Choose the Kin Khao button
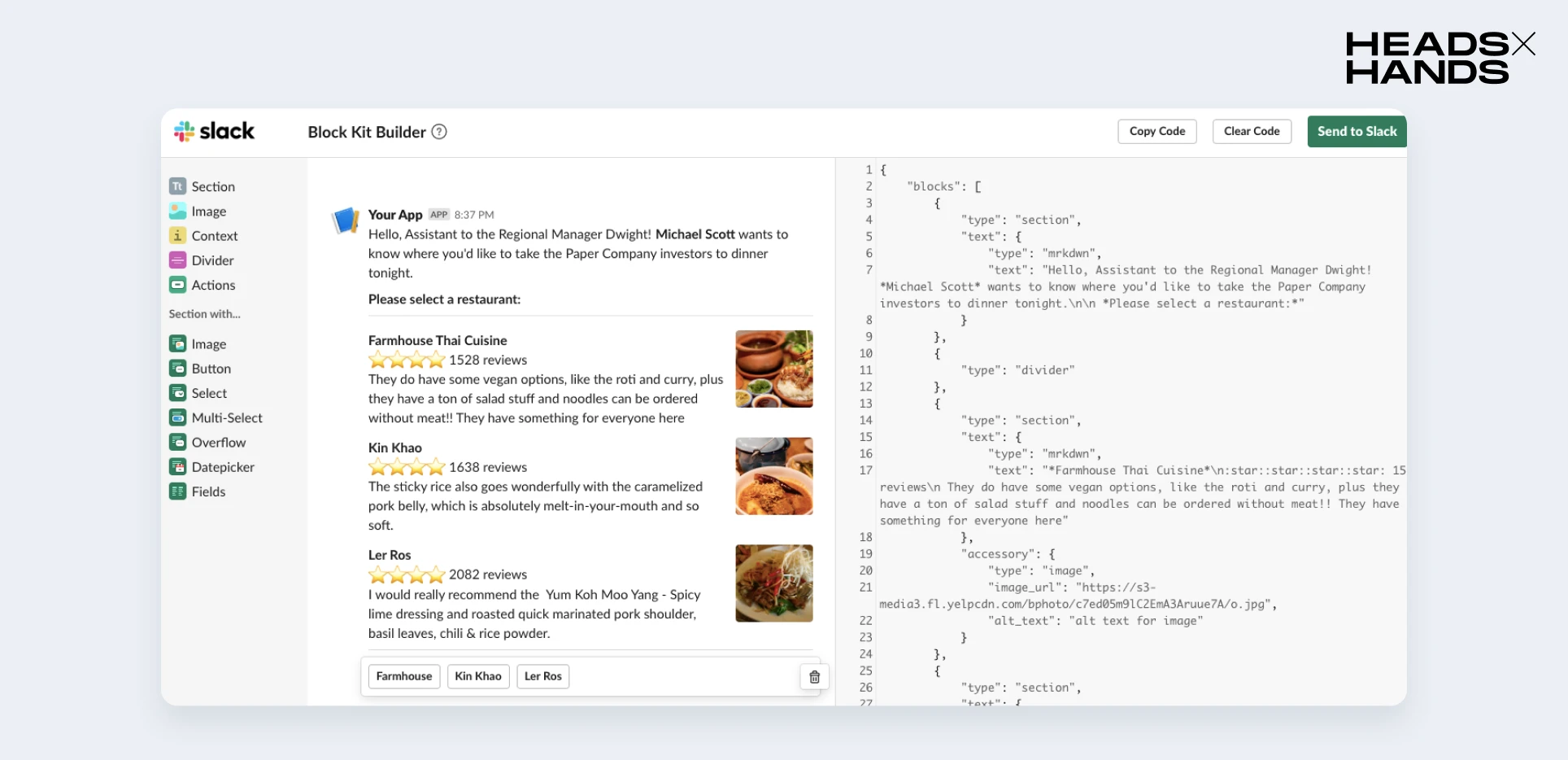Image resolution: width=1568 pixels, height=760 pixels. point(478,676)
